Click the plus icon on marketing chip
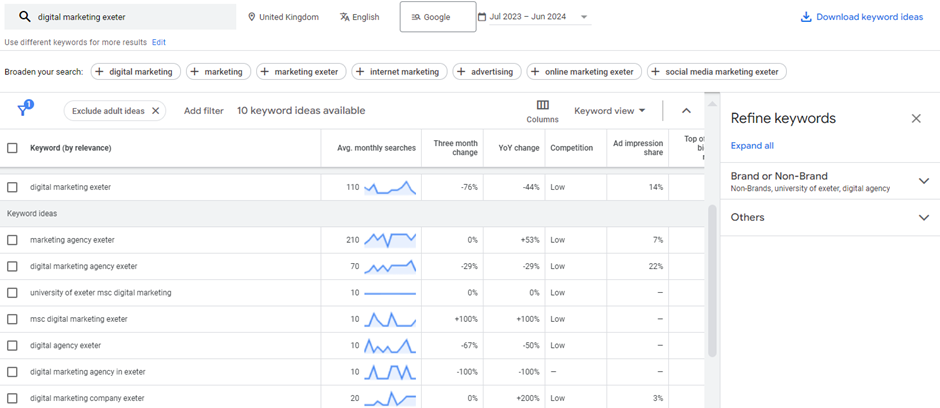The height and width of the screenshot is (408, 940). (195, 72)
